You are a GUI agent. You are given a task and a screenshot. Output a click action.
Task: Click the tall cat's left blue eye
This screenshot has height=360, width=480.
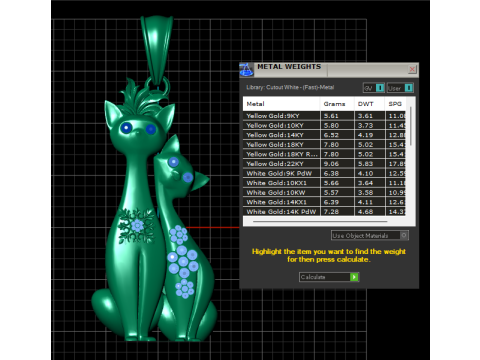[126, 128]
